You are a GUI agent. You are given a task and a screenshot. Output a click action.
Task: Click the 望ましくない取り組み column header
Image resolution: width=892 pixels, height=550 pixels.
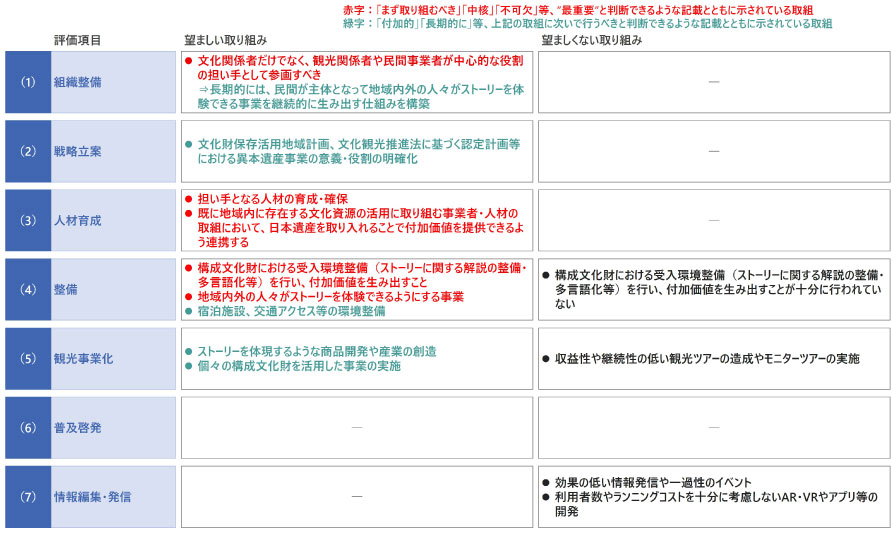coord(591,41)
